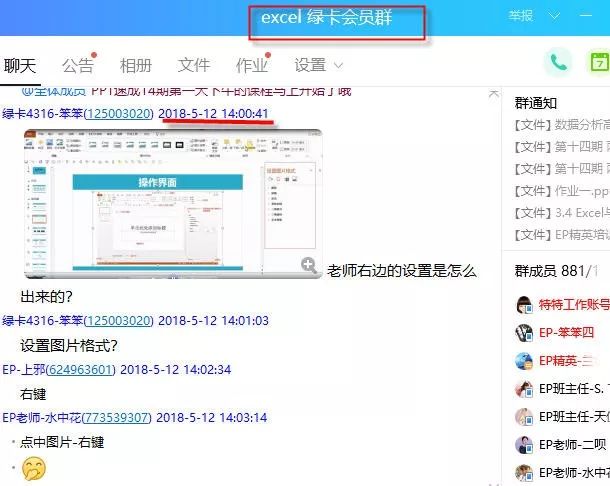Image resolution: width=610 pixels, height=486 pixels.
Task: Start a group voice call with phone icon
Action: pos(559,62)
